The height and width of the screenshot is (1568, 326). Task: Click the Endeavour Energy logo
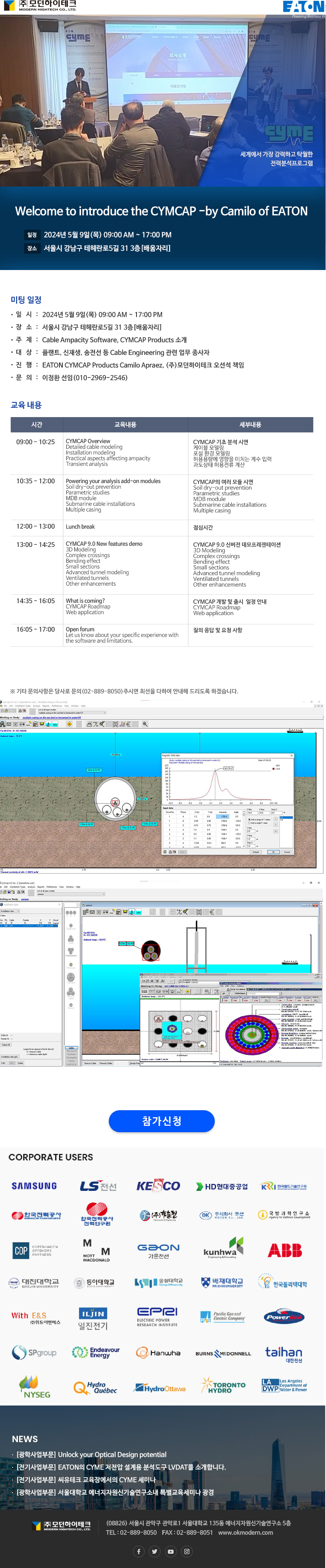[96, 1353]
